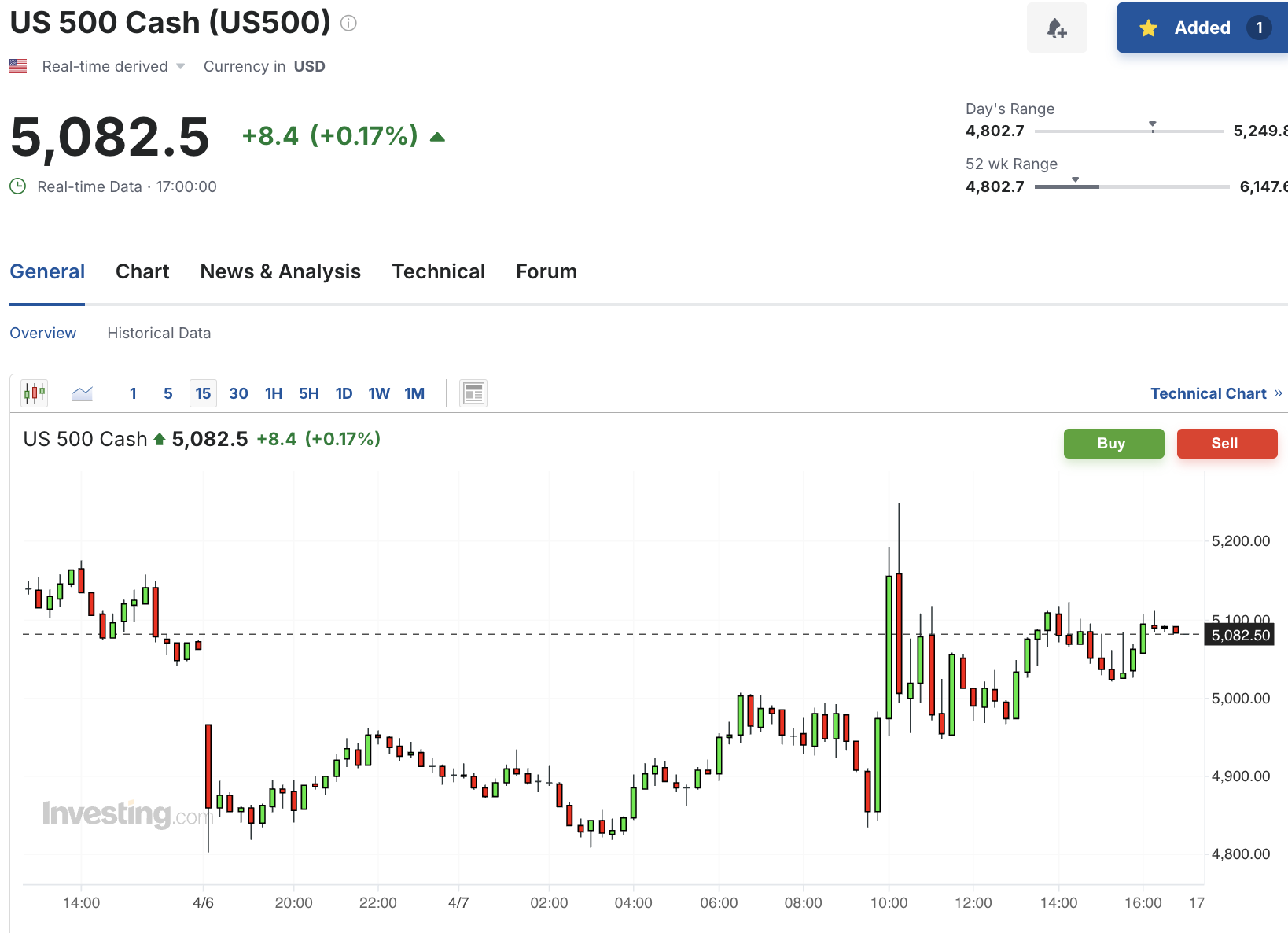Switch to the Technical tab

438,271
